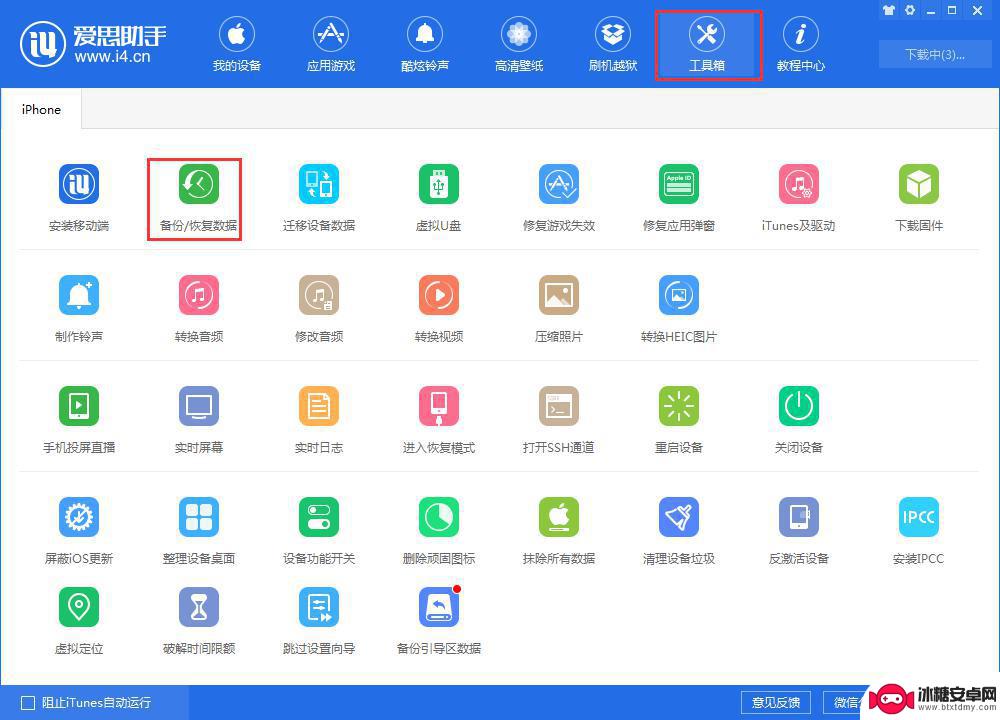Open settings gear in title bar
The image size is (1000, 720).
910,10
